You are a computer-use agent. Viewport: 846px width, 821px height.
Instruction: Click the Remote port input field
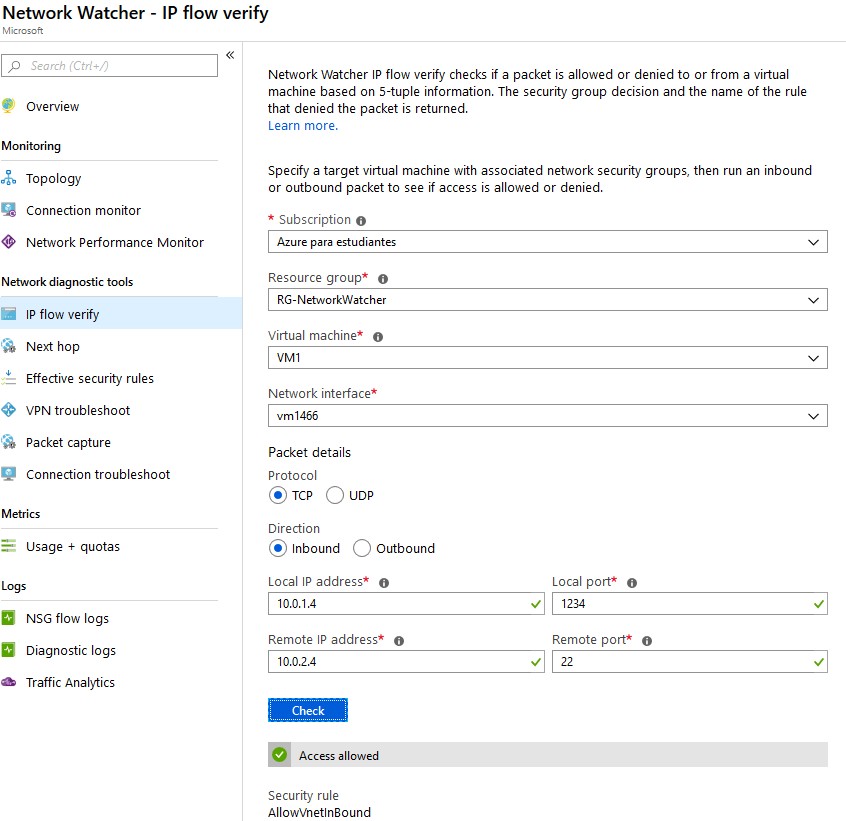[x=690, y=661]
